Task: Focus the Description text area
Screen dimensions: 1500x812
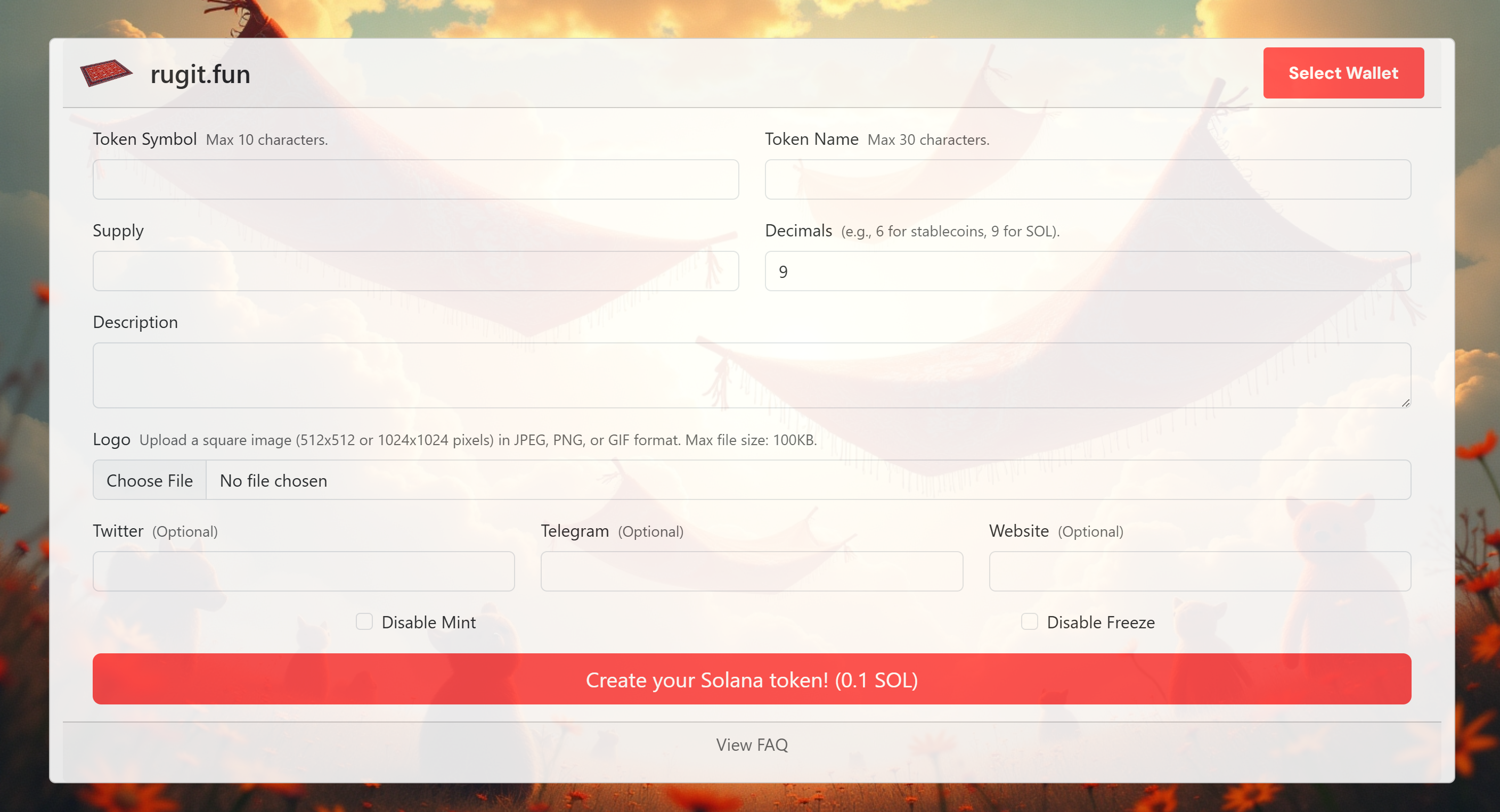Action: tap(751, 375)
